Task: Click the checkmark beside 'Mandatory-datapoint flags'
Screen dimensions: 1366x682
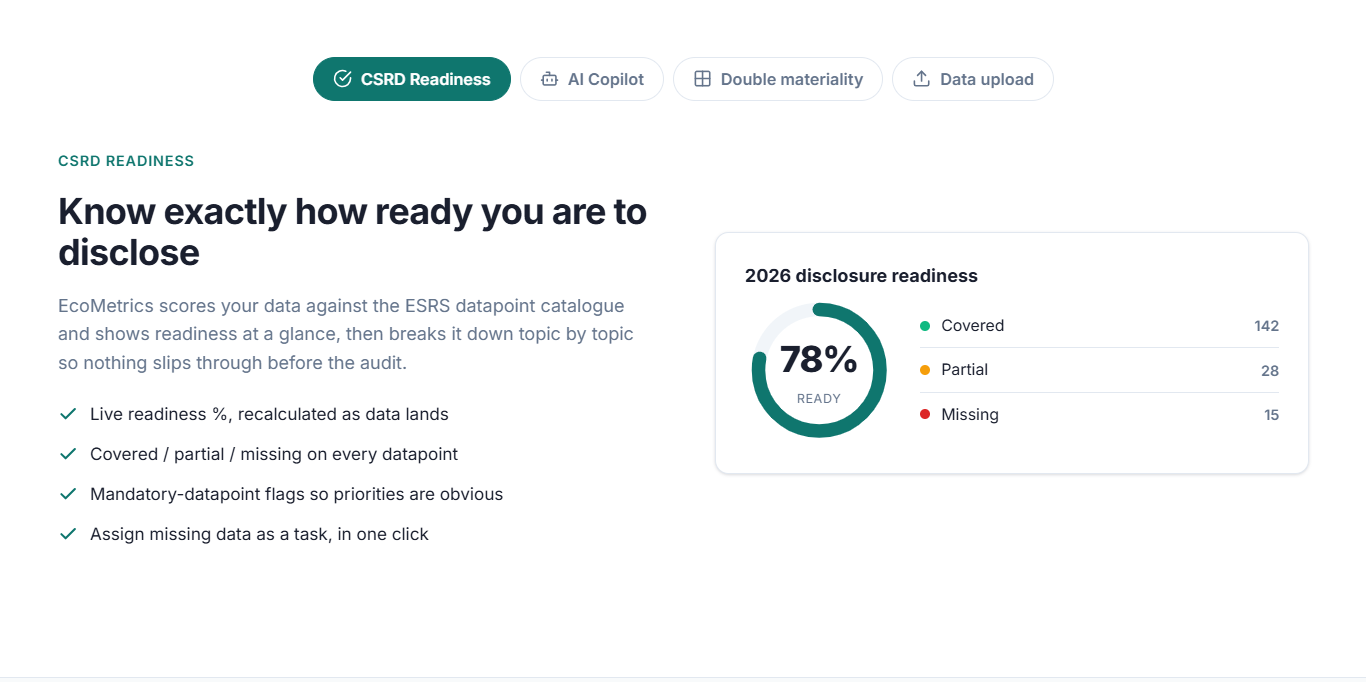Action: pos(68,494)
